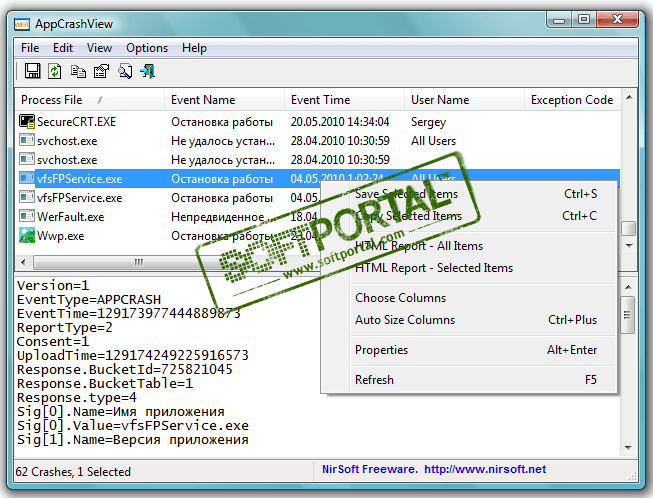This screenshot has height=498, width=653.
Task: Click the 62 Crashes, 1 Selected status text
Action: tap(73, 472)
